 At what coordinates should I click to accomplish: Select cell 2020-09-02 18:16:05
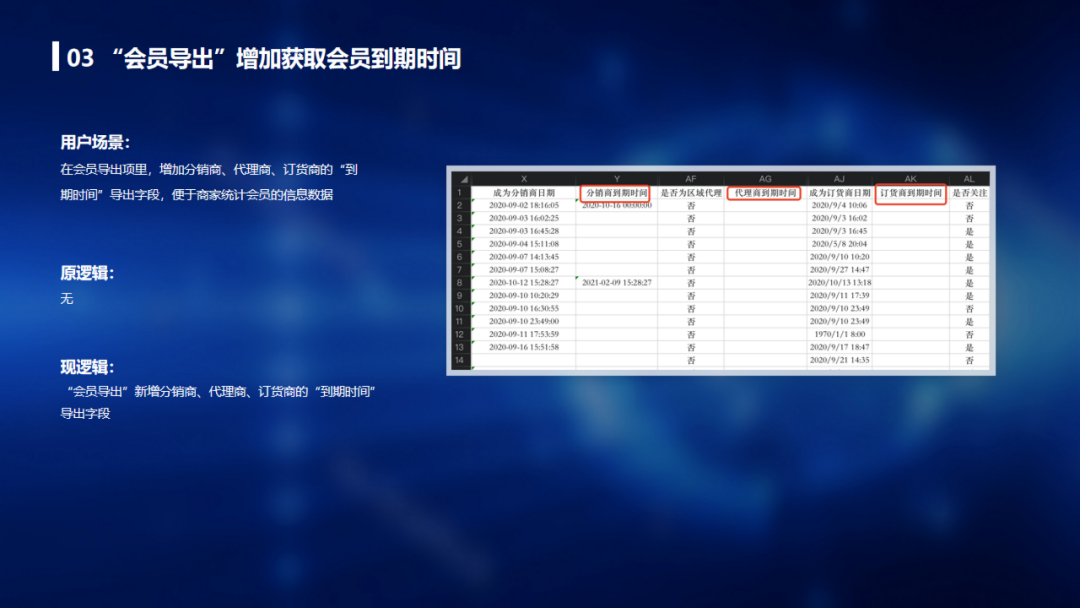[x=523, y=205]
